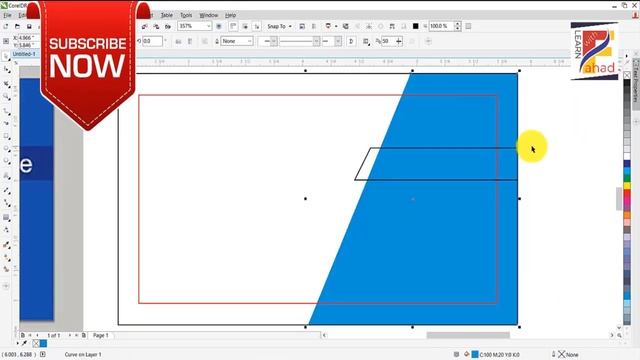The height and width of the screenshot is (360, 640).
Task: Select the Interactive Fill tool
Action: pos(6,258)
